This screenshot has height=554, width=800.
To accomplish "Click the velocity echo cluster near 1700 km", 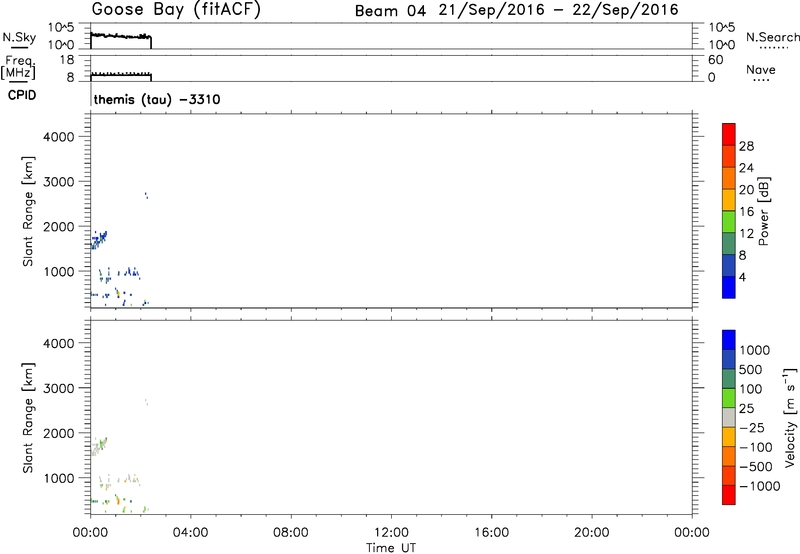I will pos(98,446).
